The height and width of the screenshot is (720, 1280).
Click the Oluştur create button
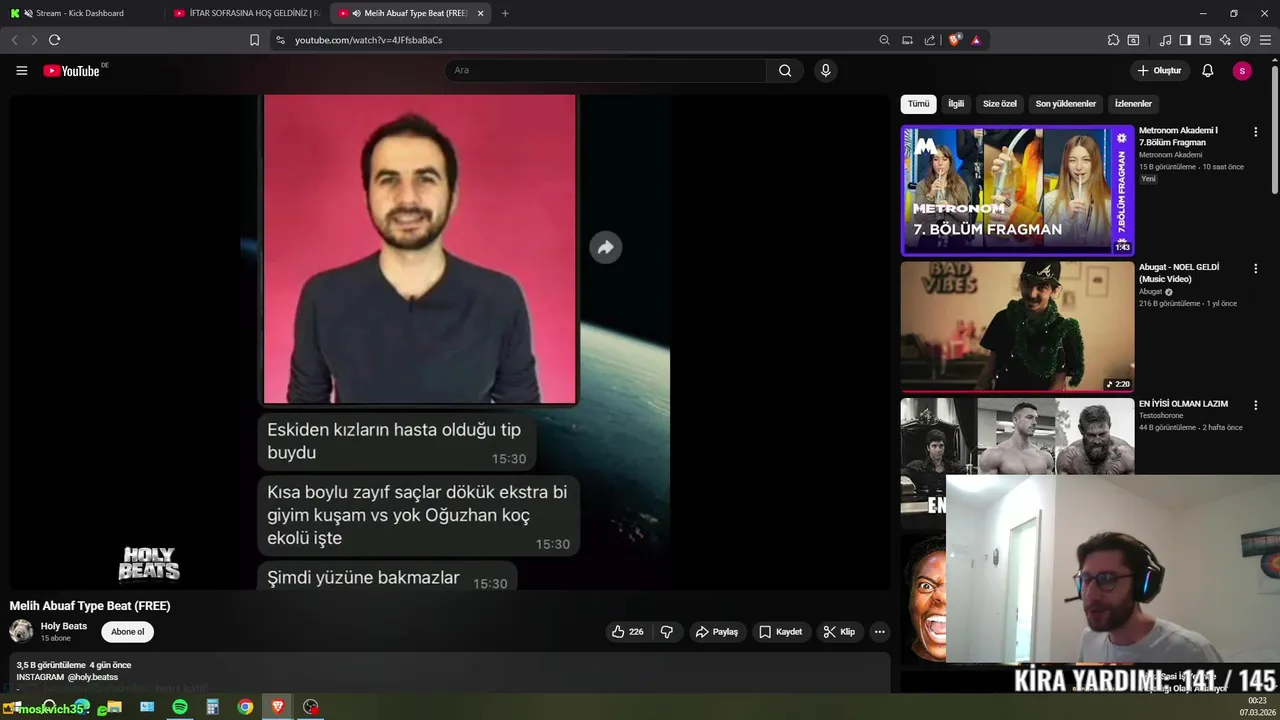click(1159, 70)
